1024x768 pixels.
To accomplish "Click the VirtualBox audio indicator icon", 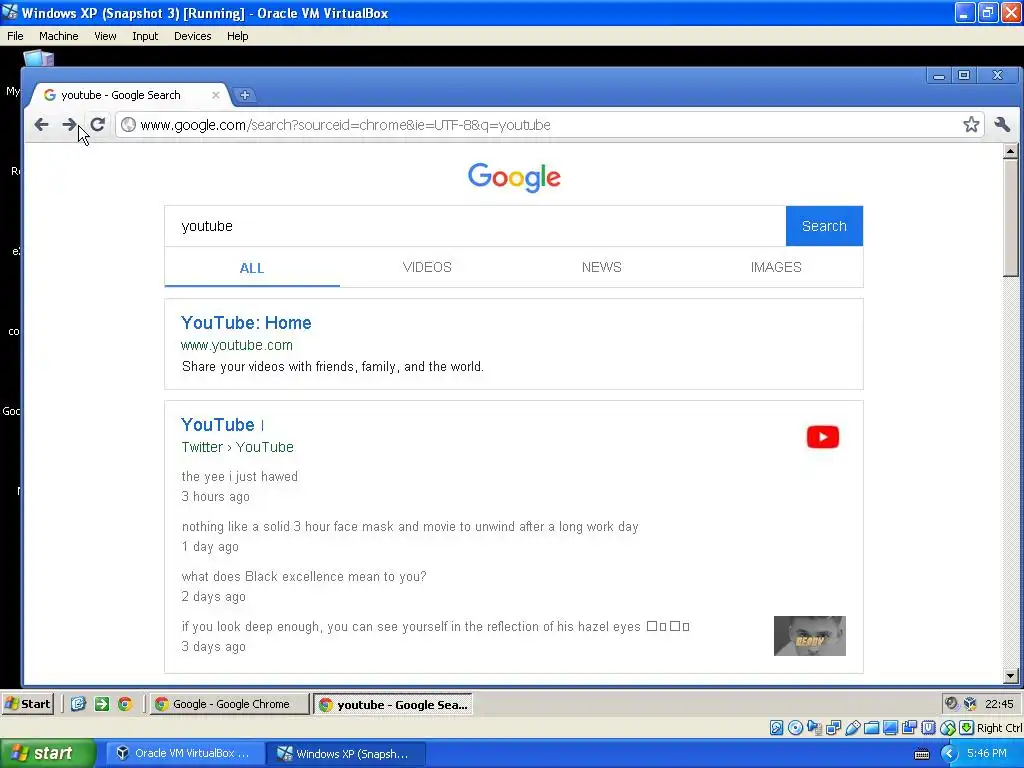I will (814, 728).
